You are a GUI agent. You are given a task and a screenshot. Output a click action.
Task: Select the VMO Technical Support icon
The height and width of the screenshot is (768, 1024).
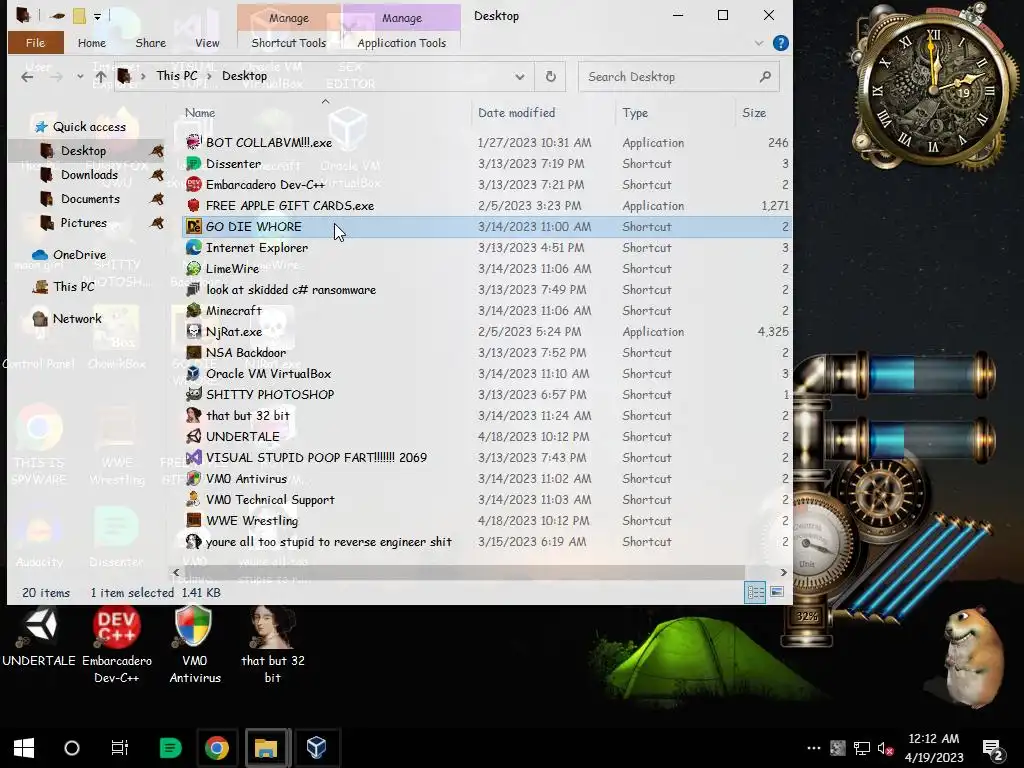pos(193,500)
